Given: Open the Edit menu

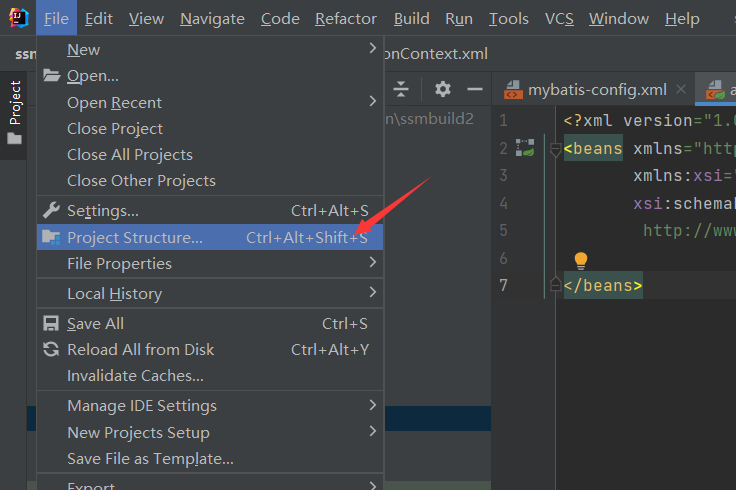Looking at the screenshot, I should tap(99, 18).
